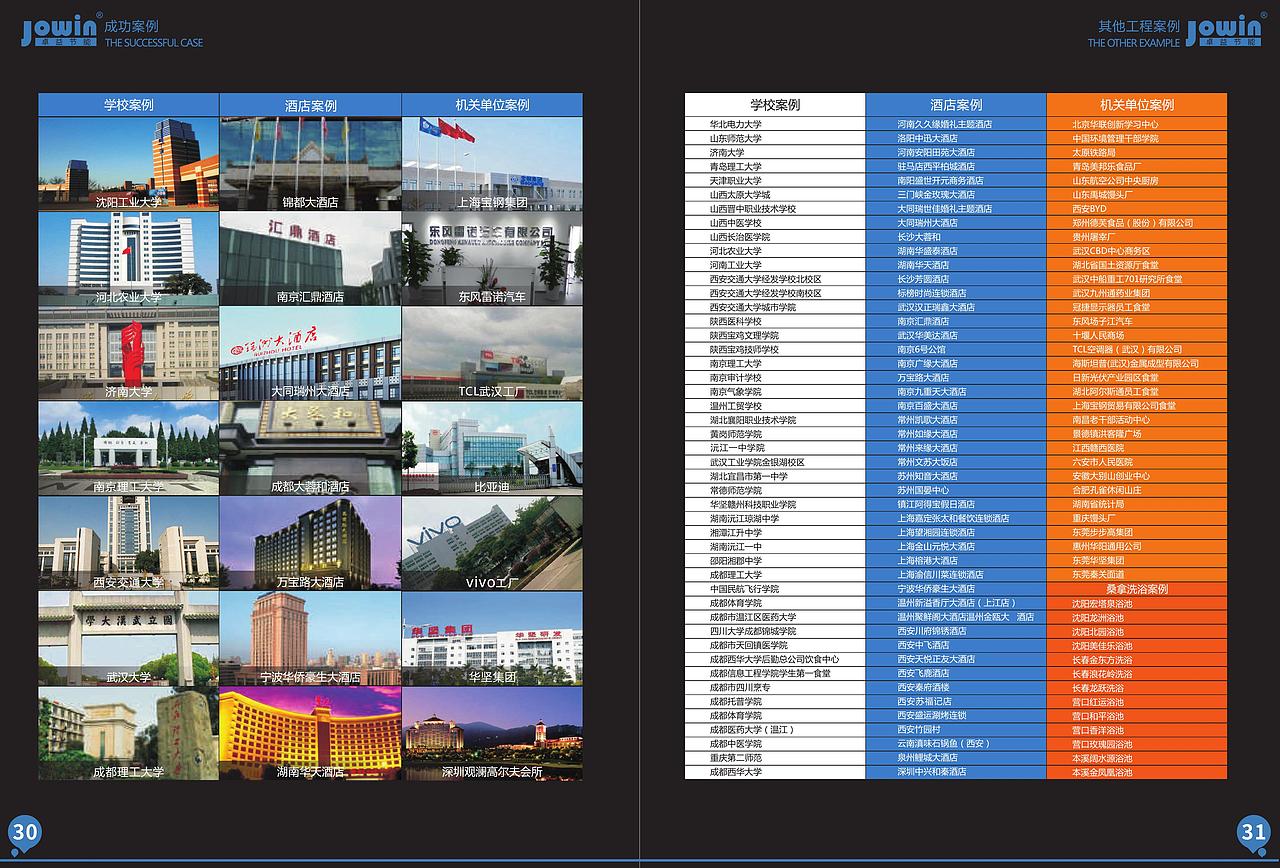The height and width of the screenshot is (868, 1280).
Task: Open the 成都理工大学 photo
Action: tap(128, 734)
